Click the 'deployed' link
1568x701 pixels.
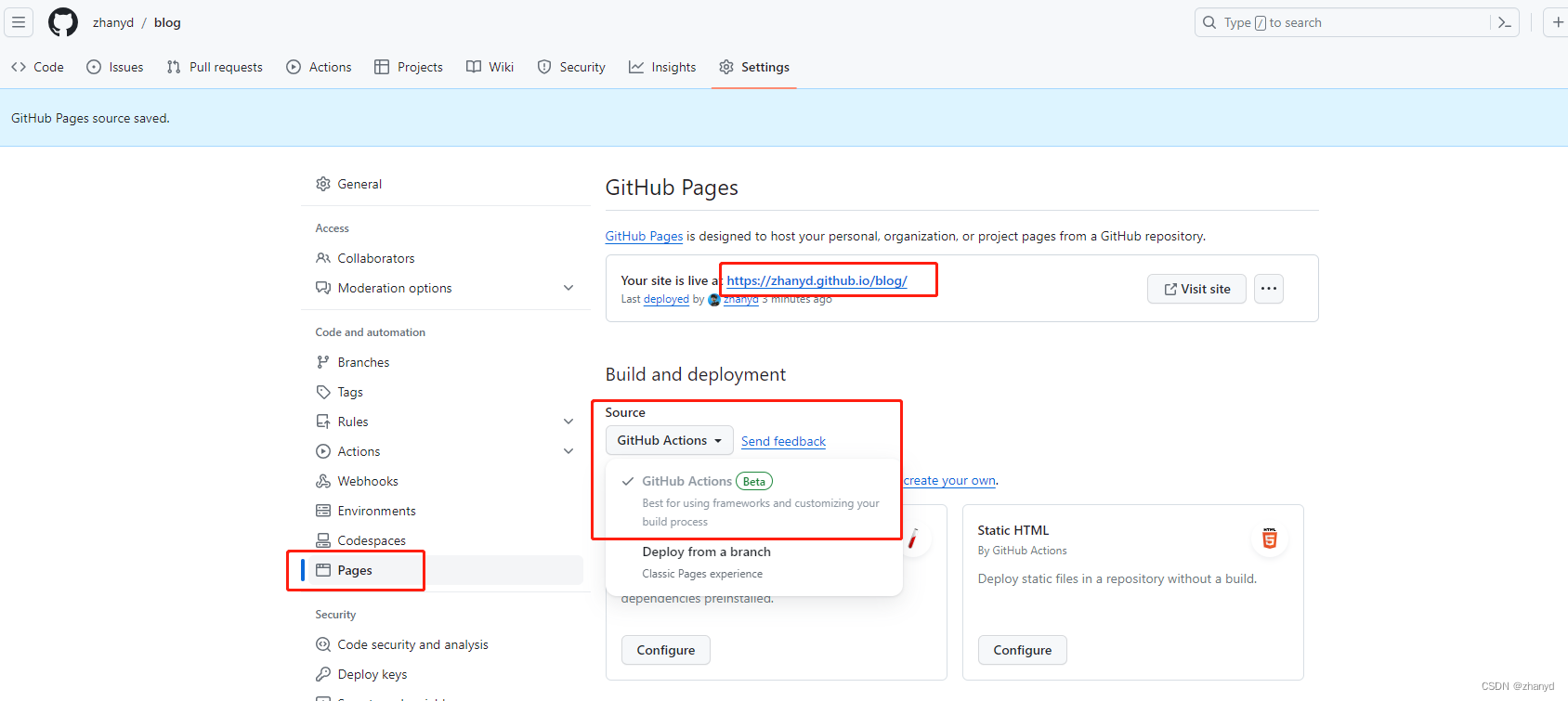pos(666,299)
